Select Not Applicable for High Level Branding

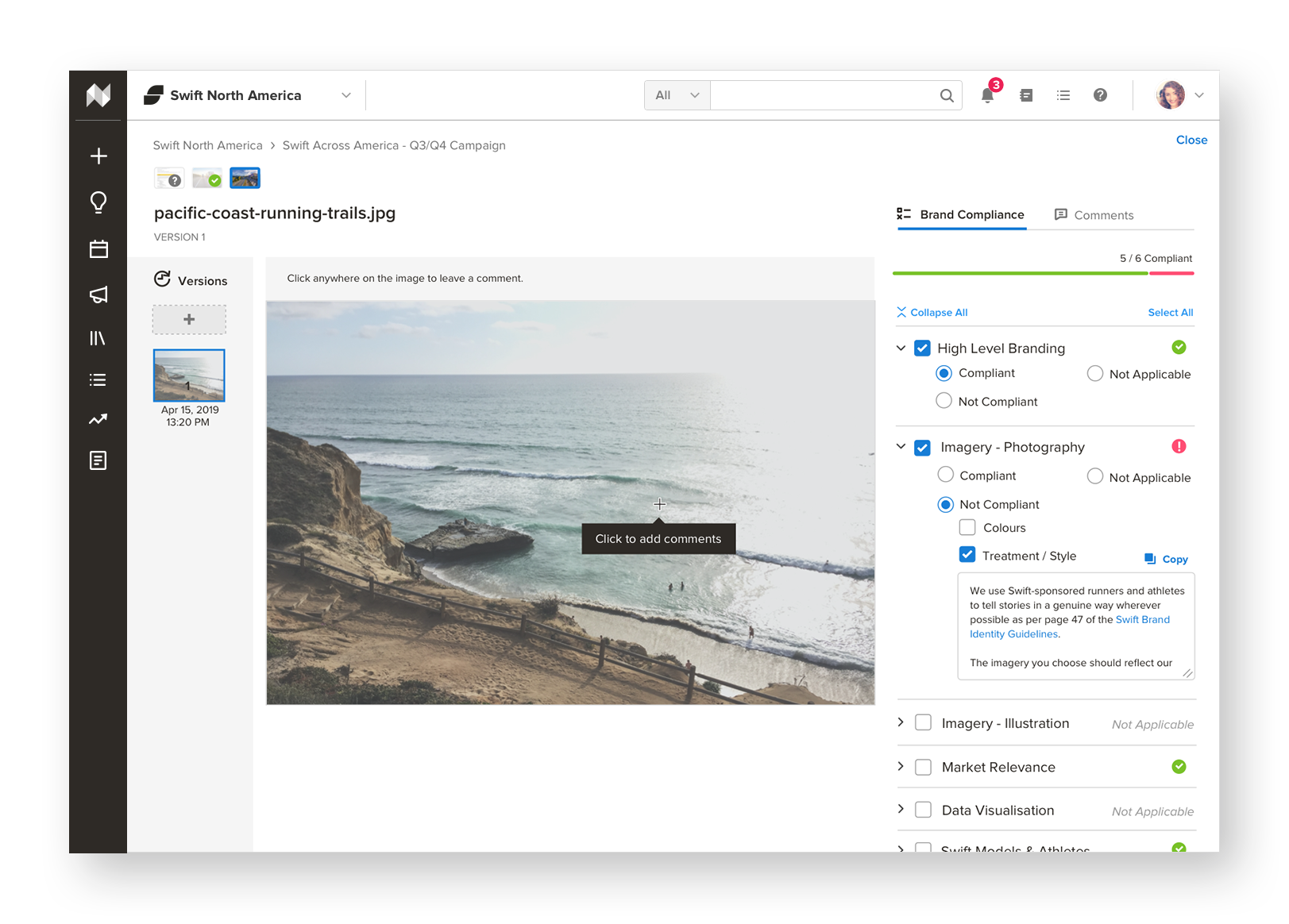pyautogui.click(x=1094, y=373)
